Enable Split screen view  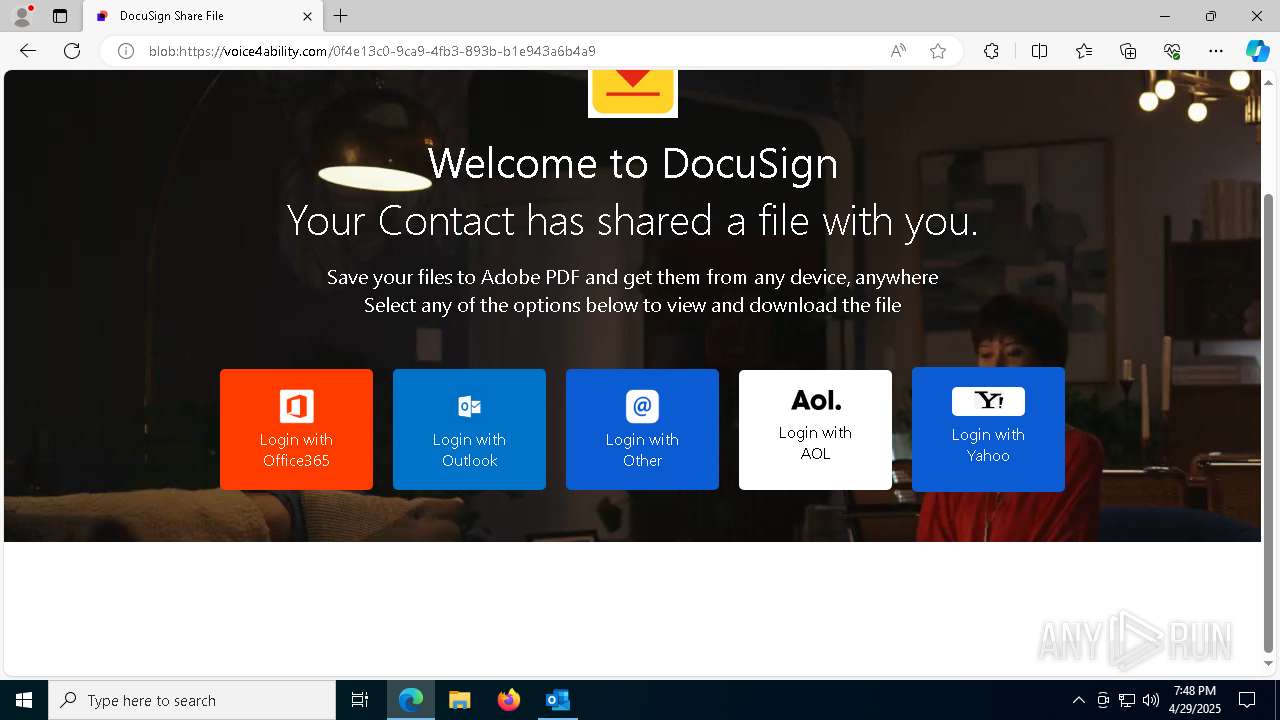coord(1039,51)
